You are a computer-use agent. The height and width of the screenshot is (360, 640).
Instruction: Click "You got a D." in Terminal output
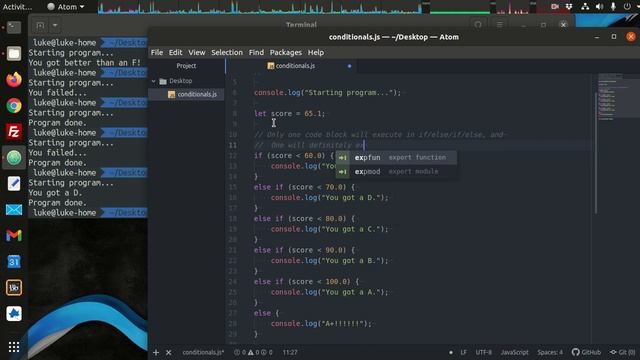[x=55, y=193]
